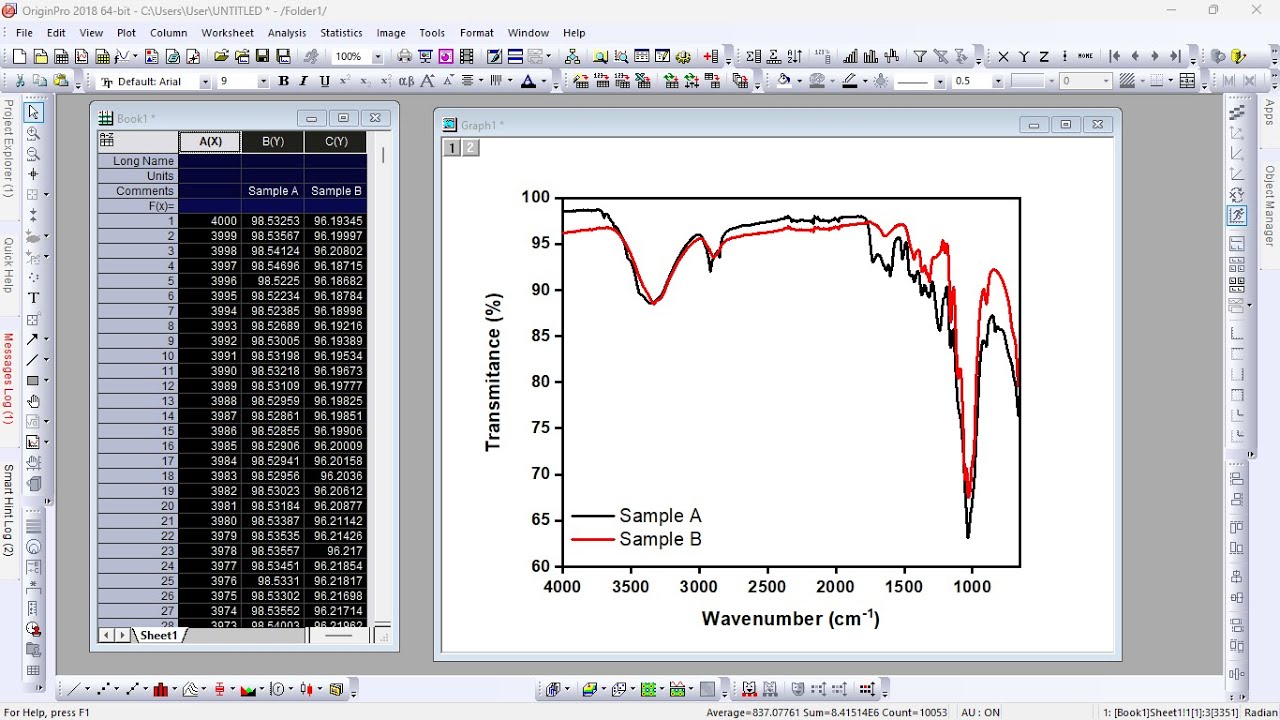Click the Wavenumber axis title
This screenshot has height=720, width=1280.
[790, 618]
